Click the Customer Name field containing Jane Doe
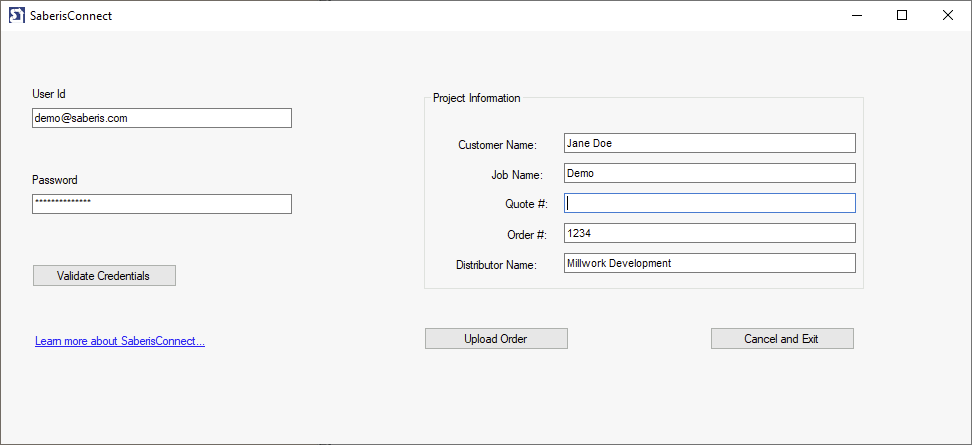972x445 pixels. click(x=709, y=143)
